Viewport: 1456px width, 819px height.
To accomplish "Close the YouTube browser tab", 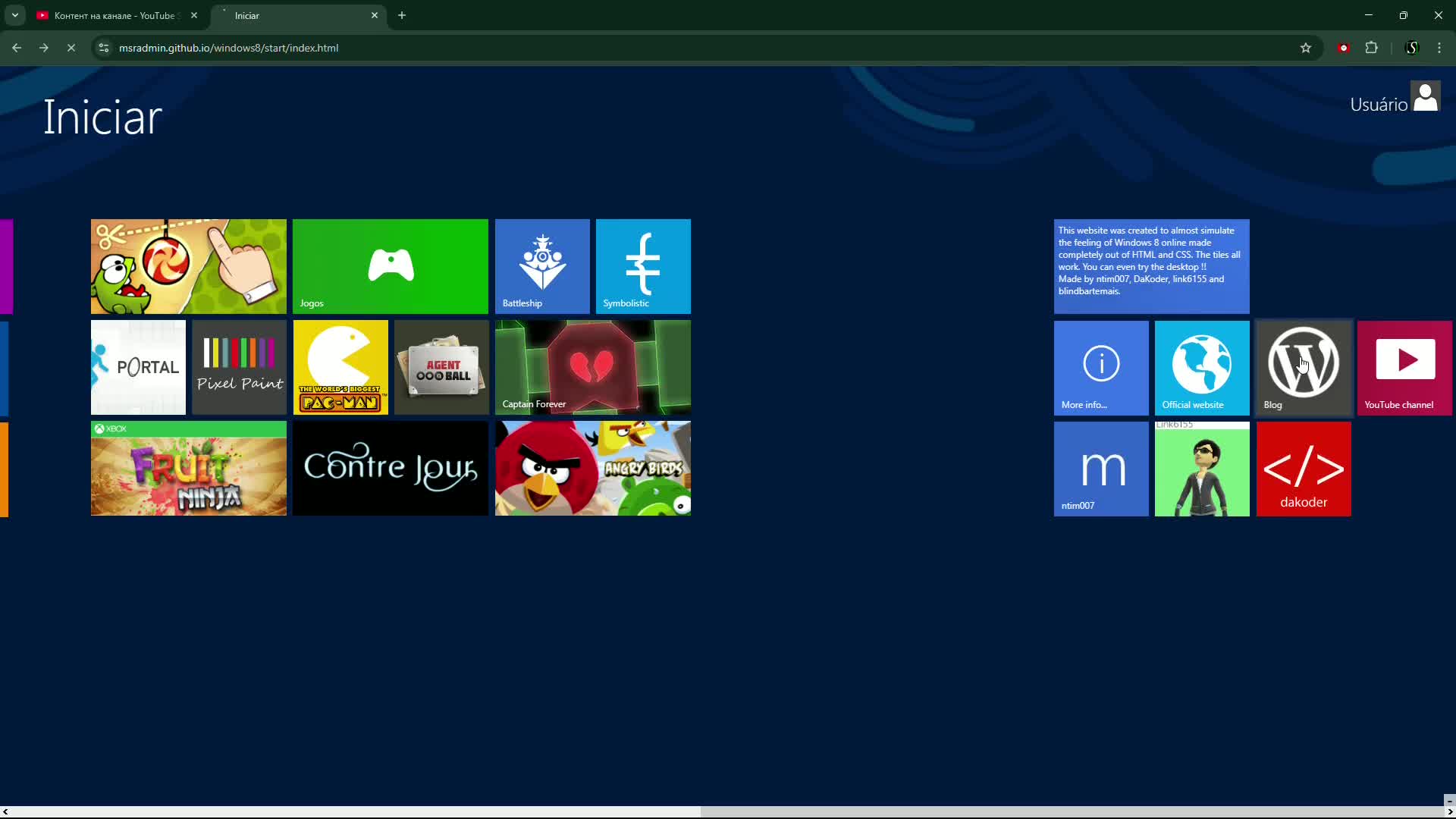I will (194, 15).
